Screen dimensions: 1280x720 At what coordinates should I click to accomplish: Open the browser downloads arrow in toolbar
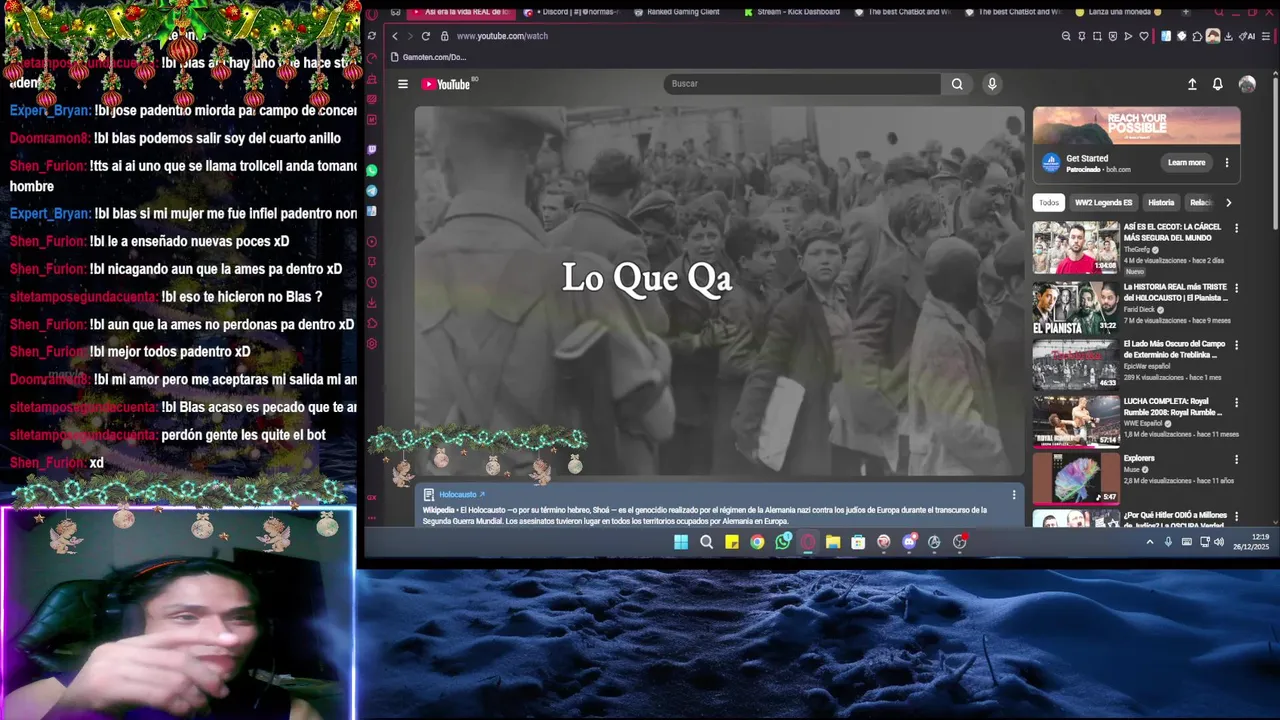pyautogui.click(x=1228, y=36)
